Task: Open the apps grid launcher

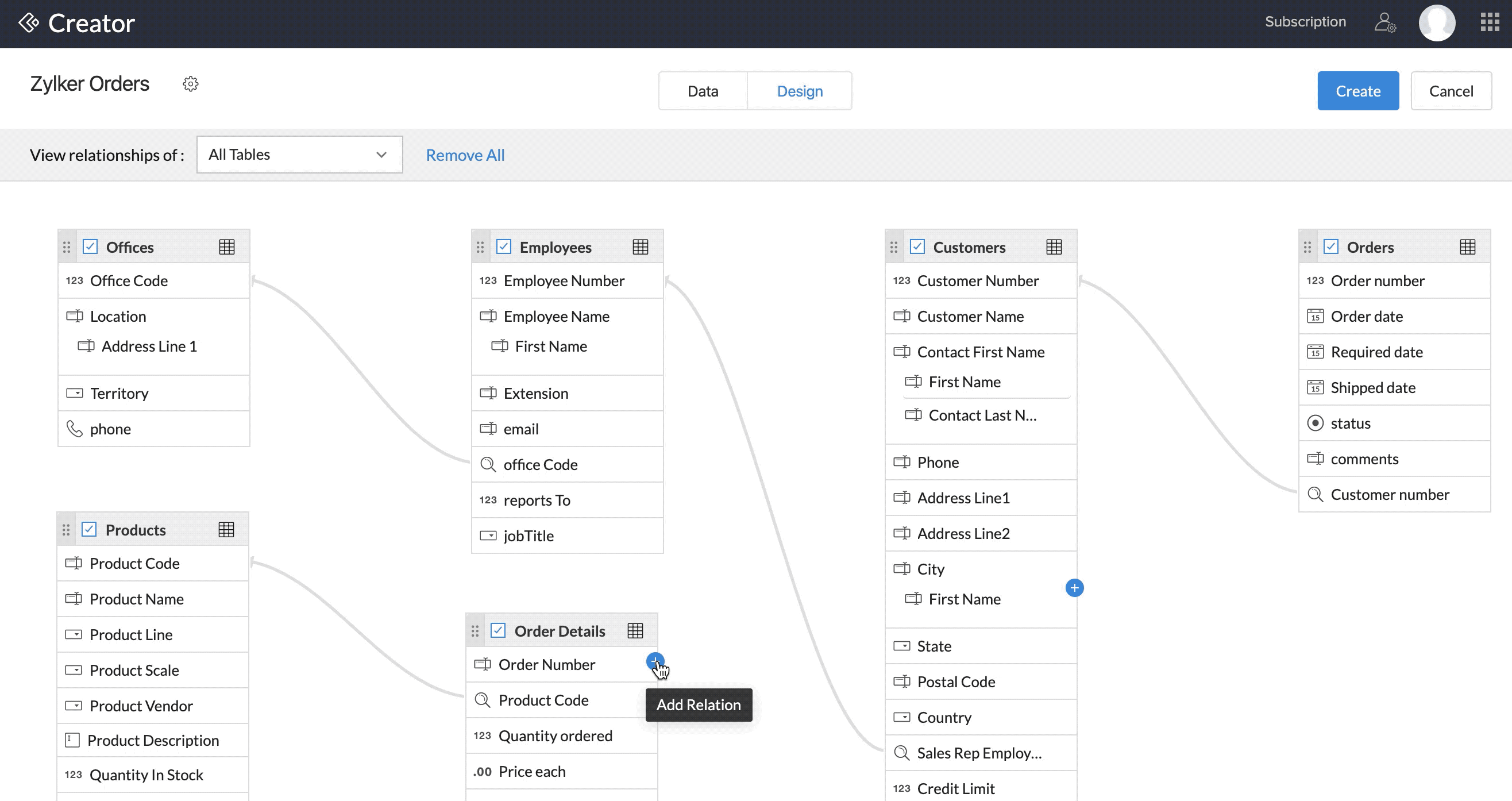Action: coord(1490,22)
